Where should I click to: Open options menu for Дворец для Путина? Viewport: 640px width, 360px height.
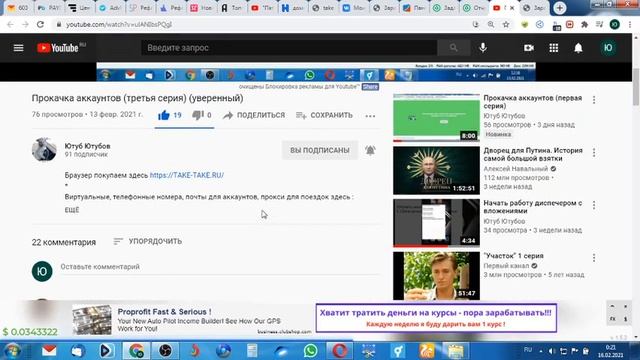tap(594, 153)
